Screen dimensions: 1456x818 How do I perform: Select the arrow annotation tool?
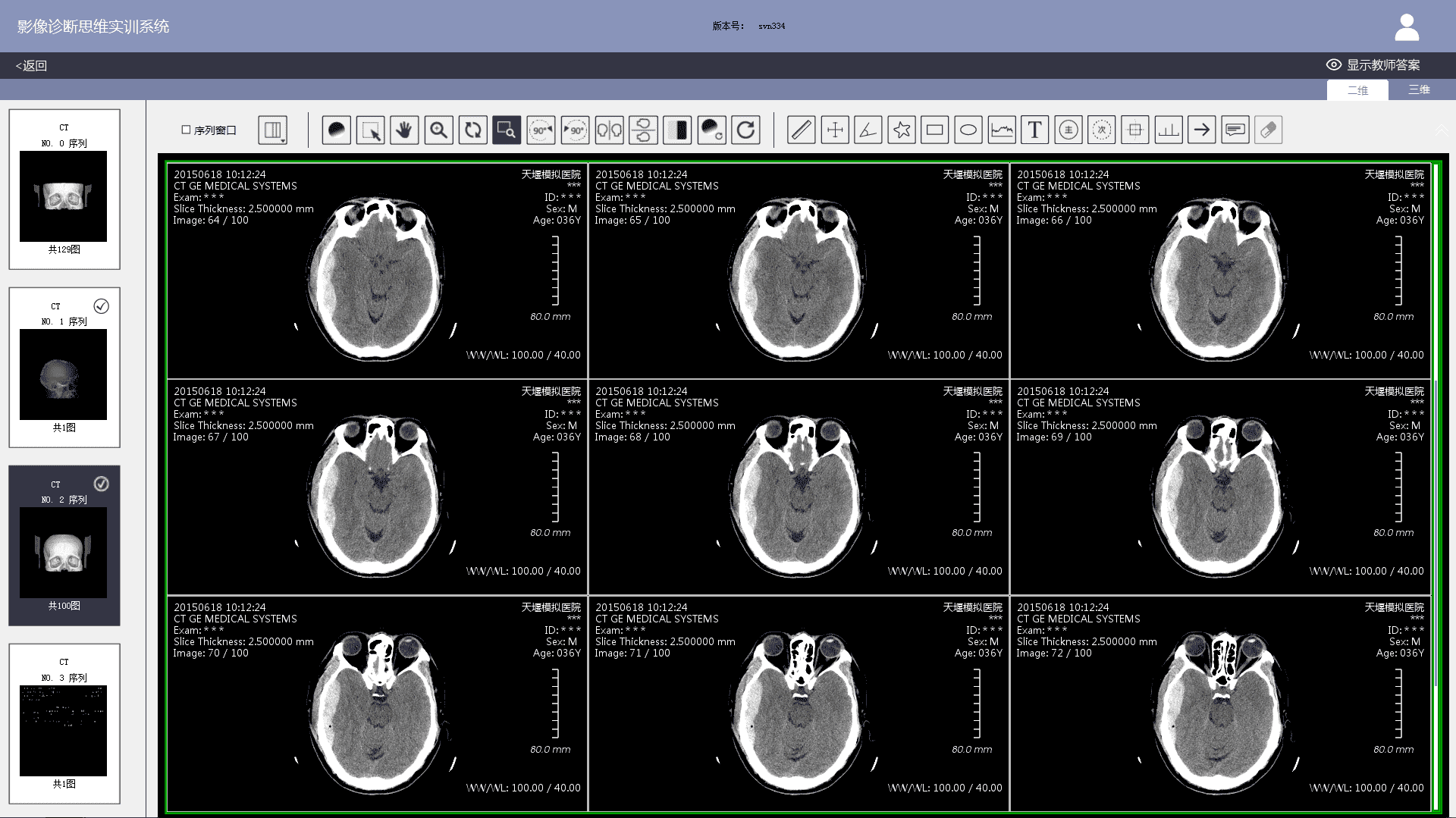coord(1202,130)
